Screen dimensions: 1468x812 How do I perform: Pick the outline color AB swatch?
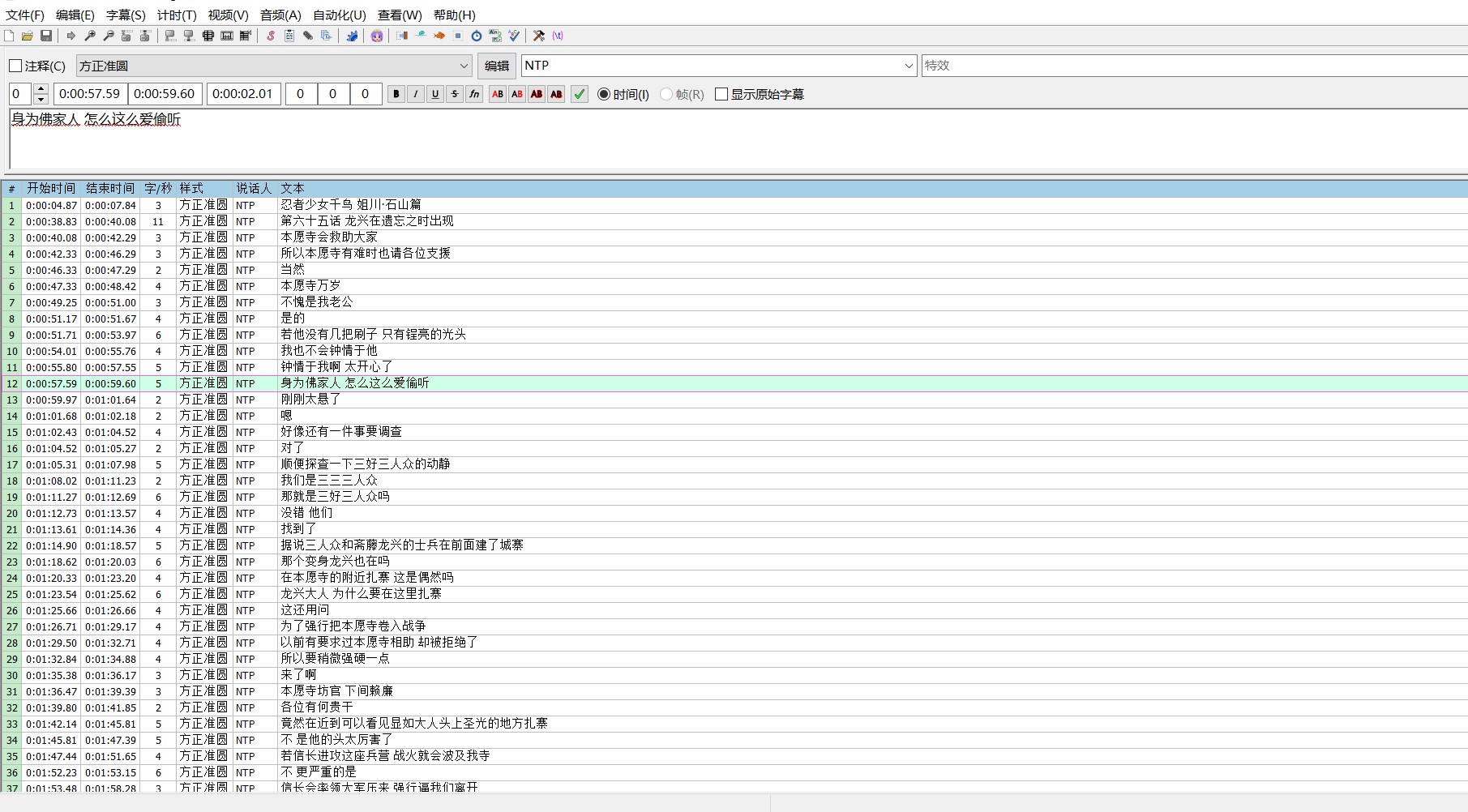click(x=537, y=94)
